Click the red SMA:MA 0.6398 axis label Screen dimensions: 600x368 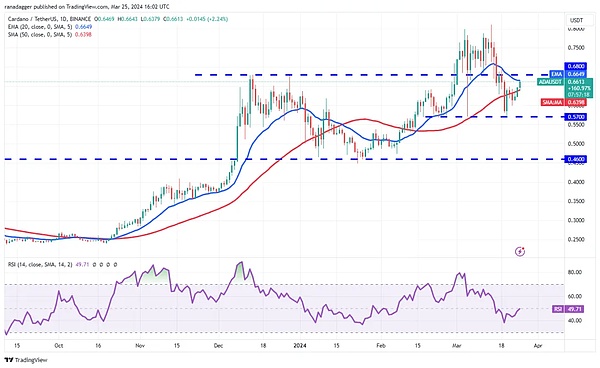564,103
